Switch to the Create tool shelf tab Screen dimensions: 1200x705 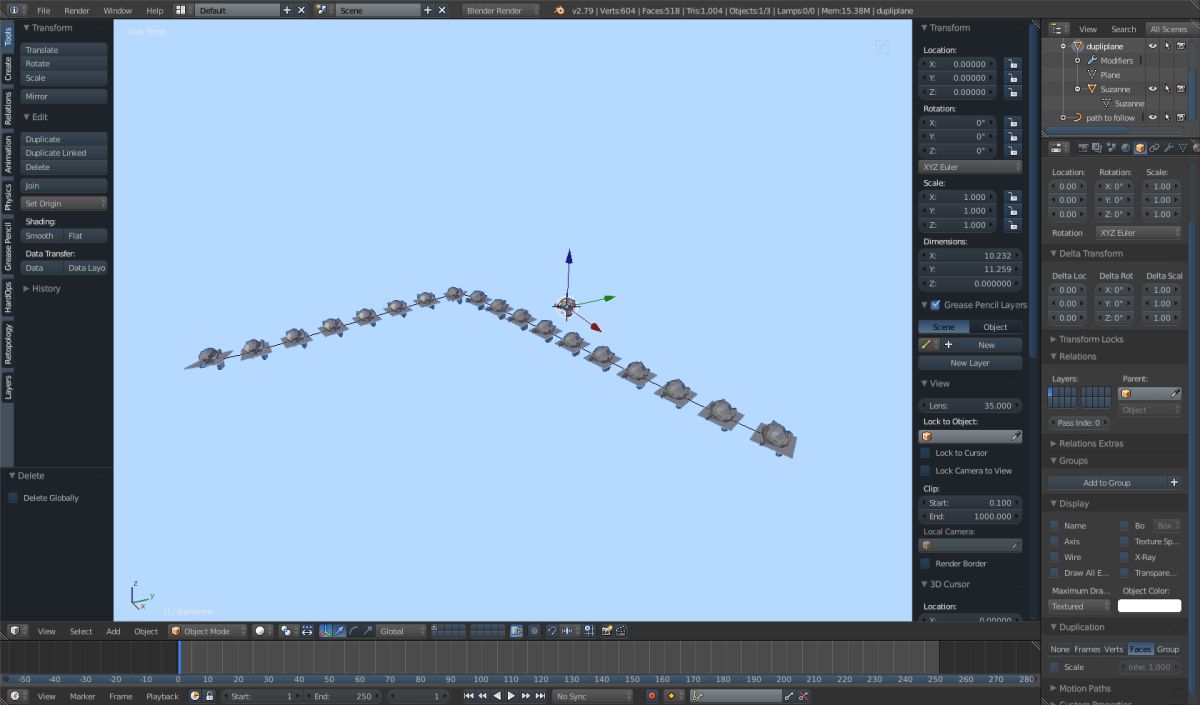tap(8, 68)
